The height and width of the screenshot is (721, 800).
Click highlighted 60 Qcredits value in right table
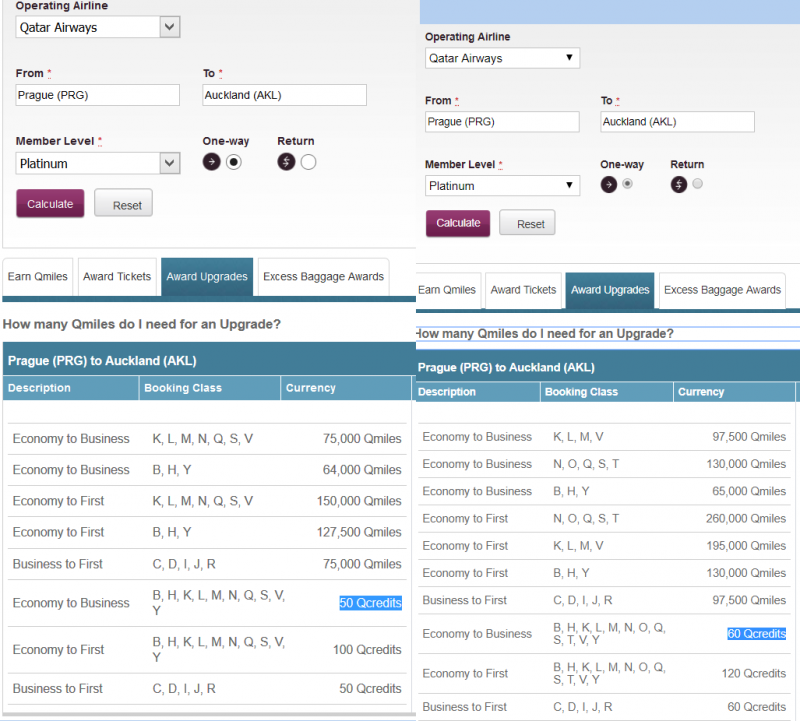[x=757, y=634]
